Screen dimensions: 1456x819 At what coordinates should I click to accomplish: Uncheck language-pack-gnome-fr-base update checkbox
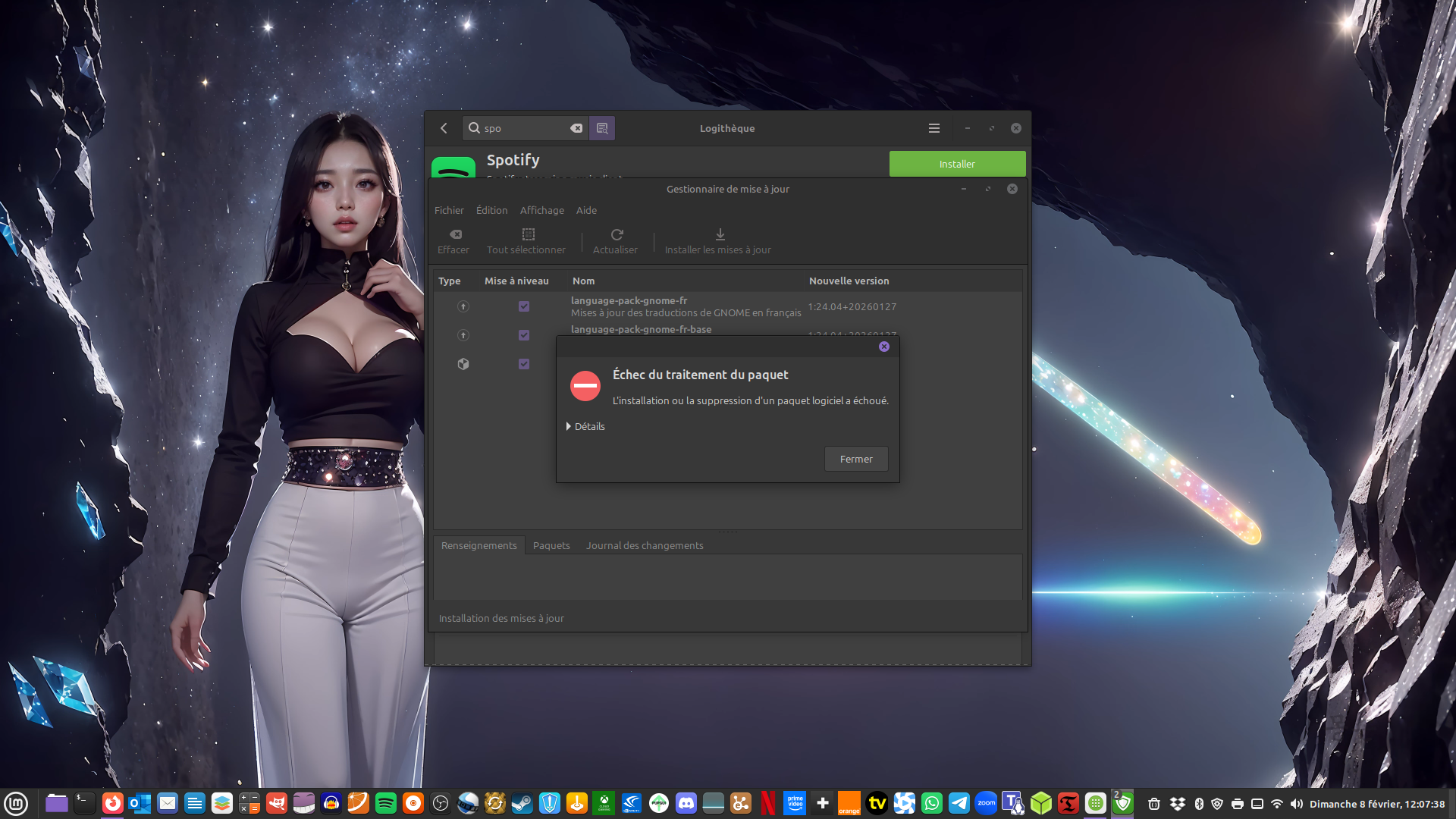[x=524, y=335]
